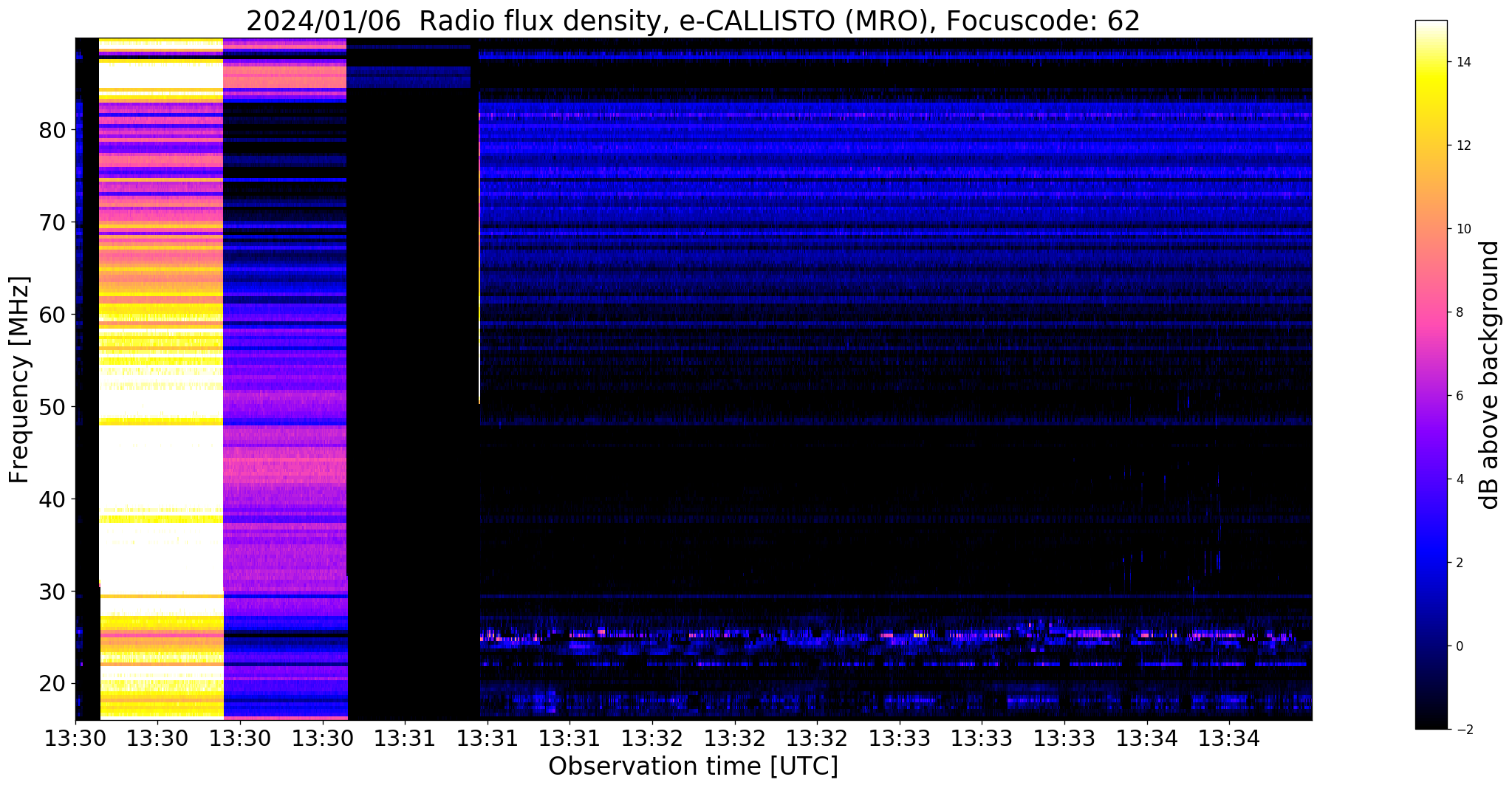Image resolution: width=1512 pixels, height=788 pixels.
Task: Click the rightmost 13:34 time tick label
Action: [1229, 737]
